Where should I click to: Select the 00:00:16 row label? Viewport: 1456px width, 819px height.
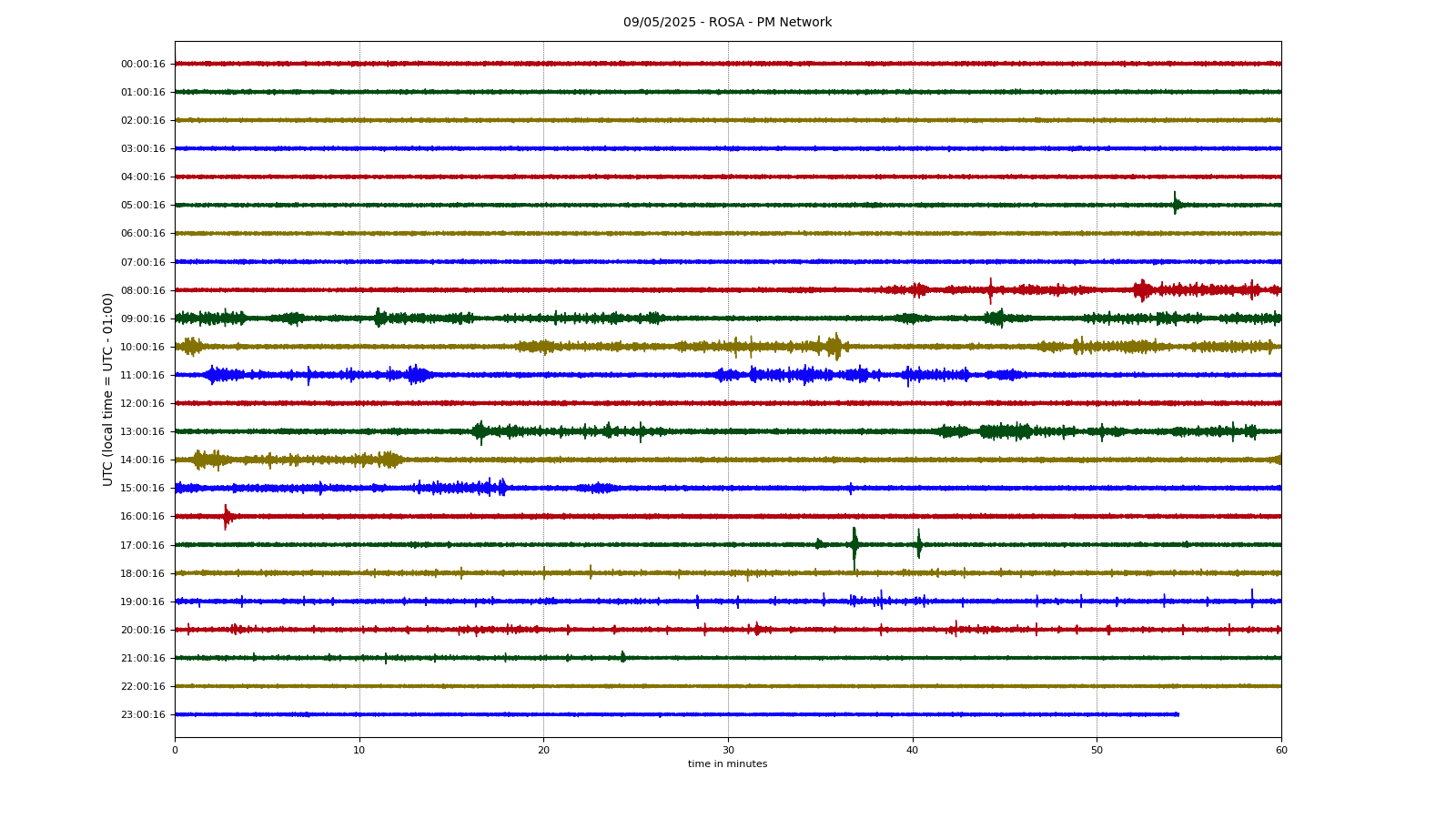point(143,64)
